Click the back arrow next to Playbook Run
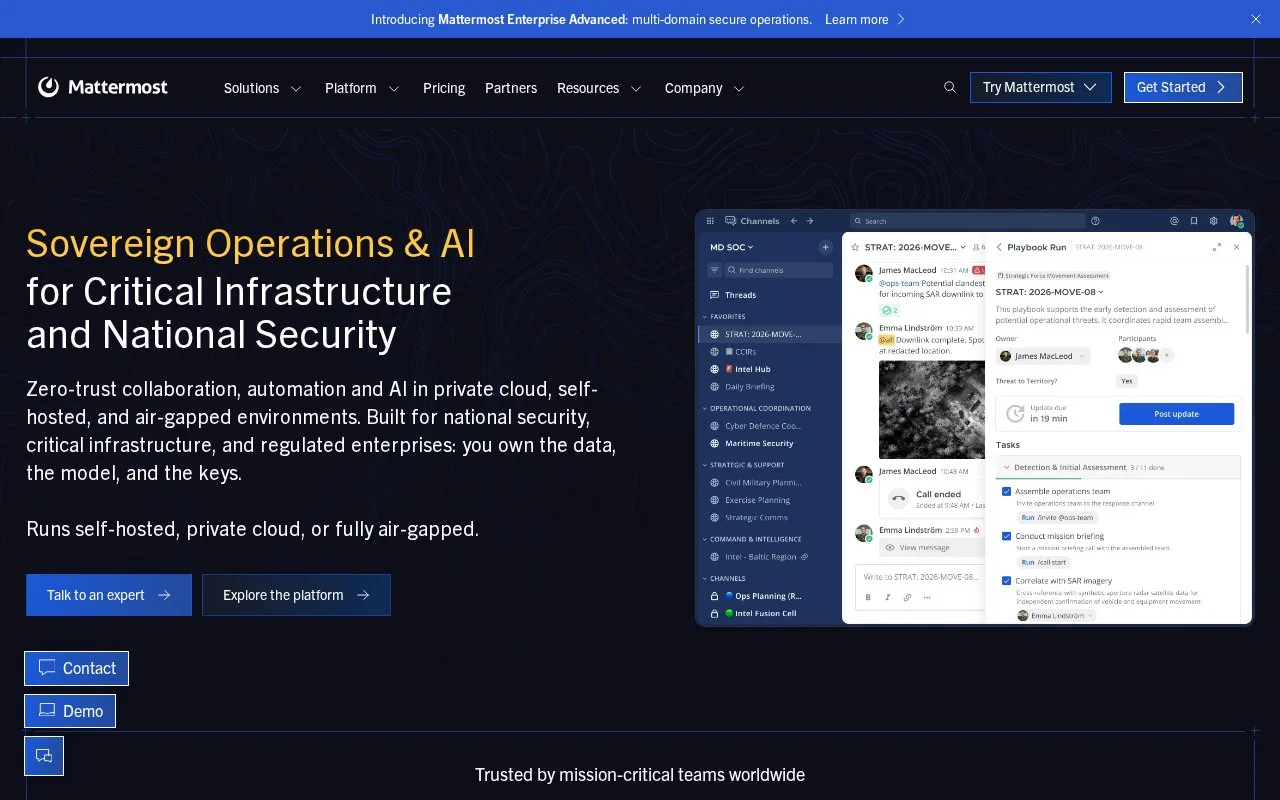Viewport: 1280px width, 800px height. pyautogui.click(x=999, y=247)
